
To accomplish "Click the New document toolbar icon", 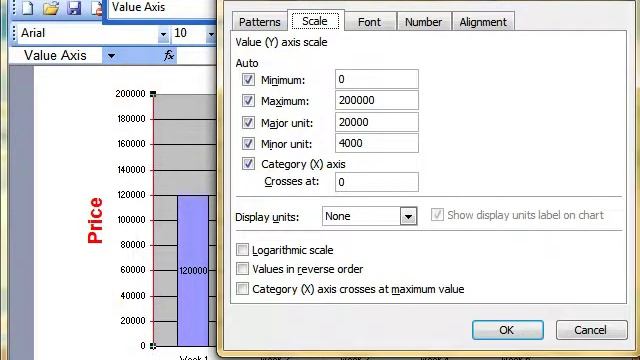I will (x=27, y=7).
